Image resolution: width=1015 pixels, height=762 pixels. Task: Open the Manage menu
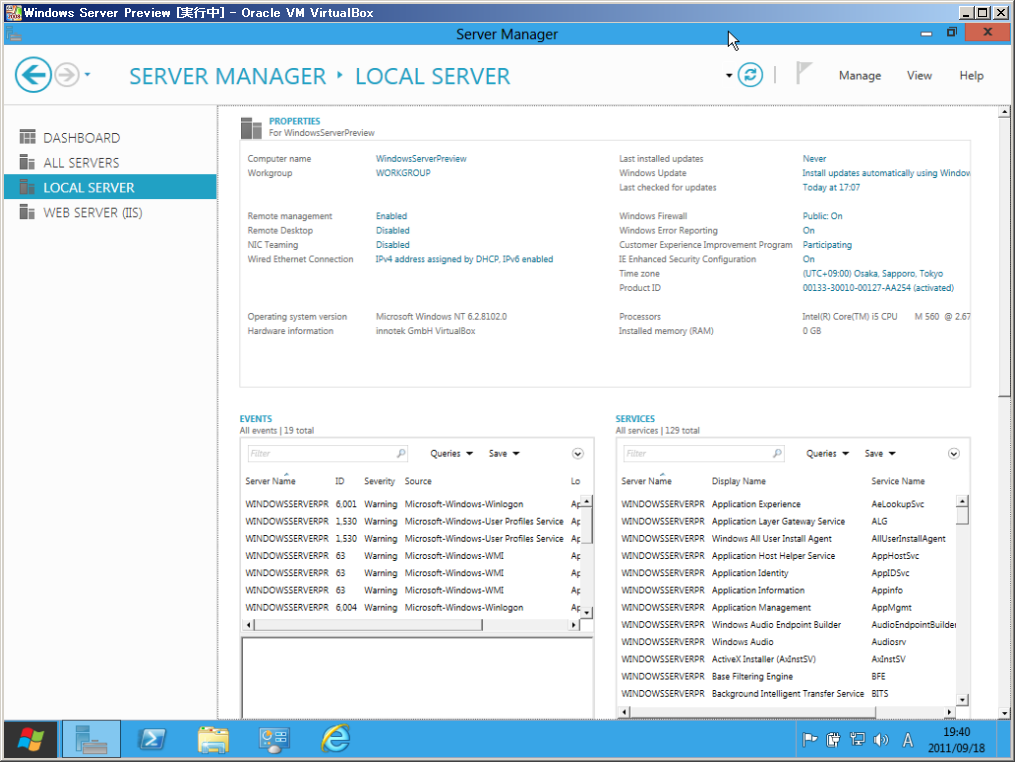coord(859,76)
